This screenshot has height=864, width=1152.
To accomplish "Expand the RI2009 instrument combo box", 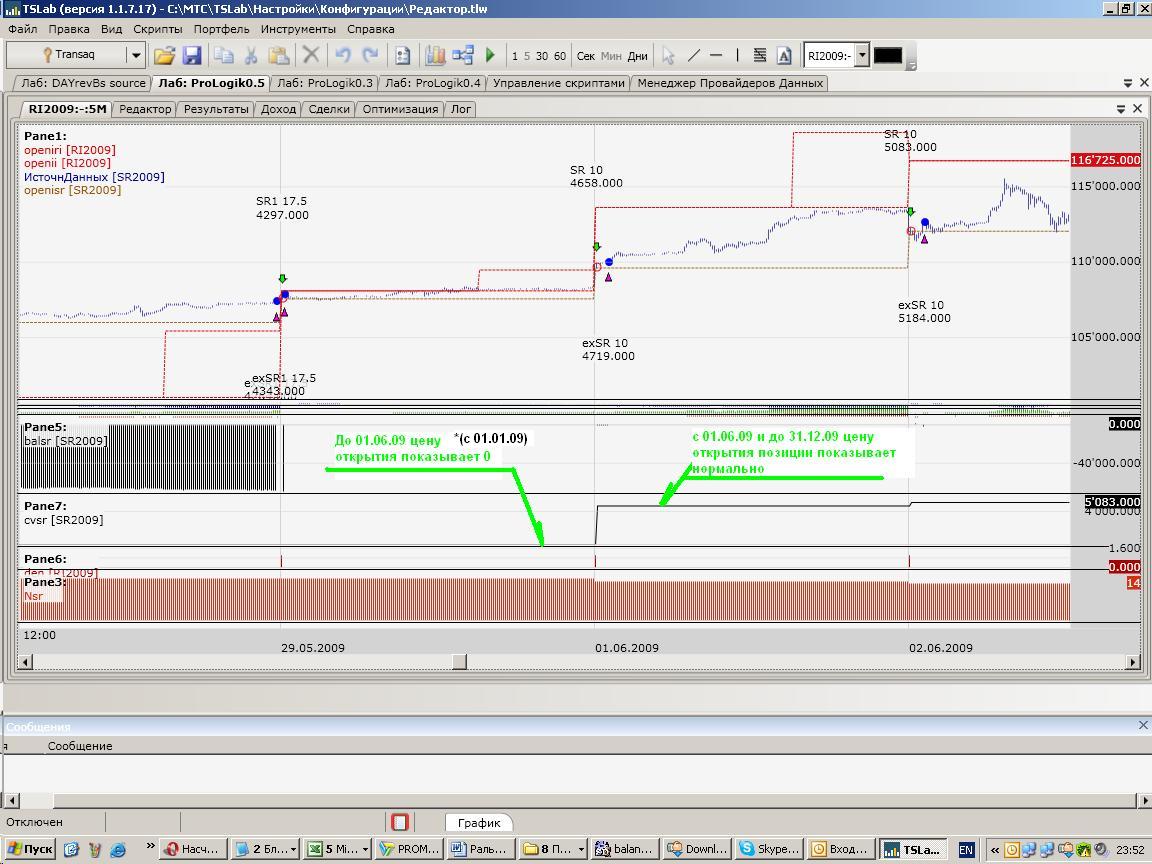I will [862, 56].
